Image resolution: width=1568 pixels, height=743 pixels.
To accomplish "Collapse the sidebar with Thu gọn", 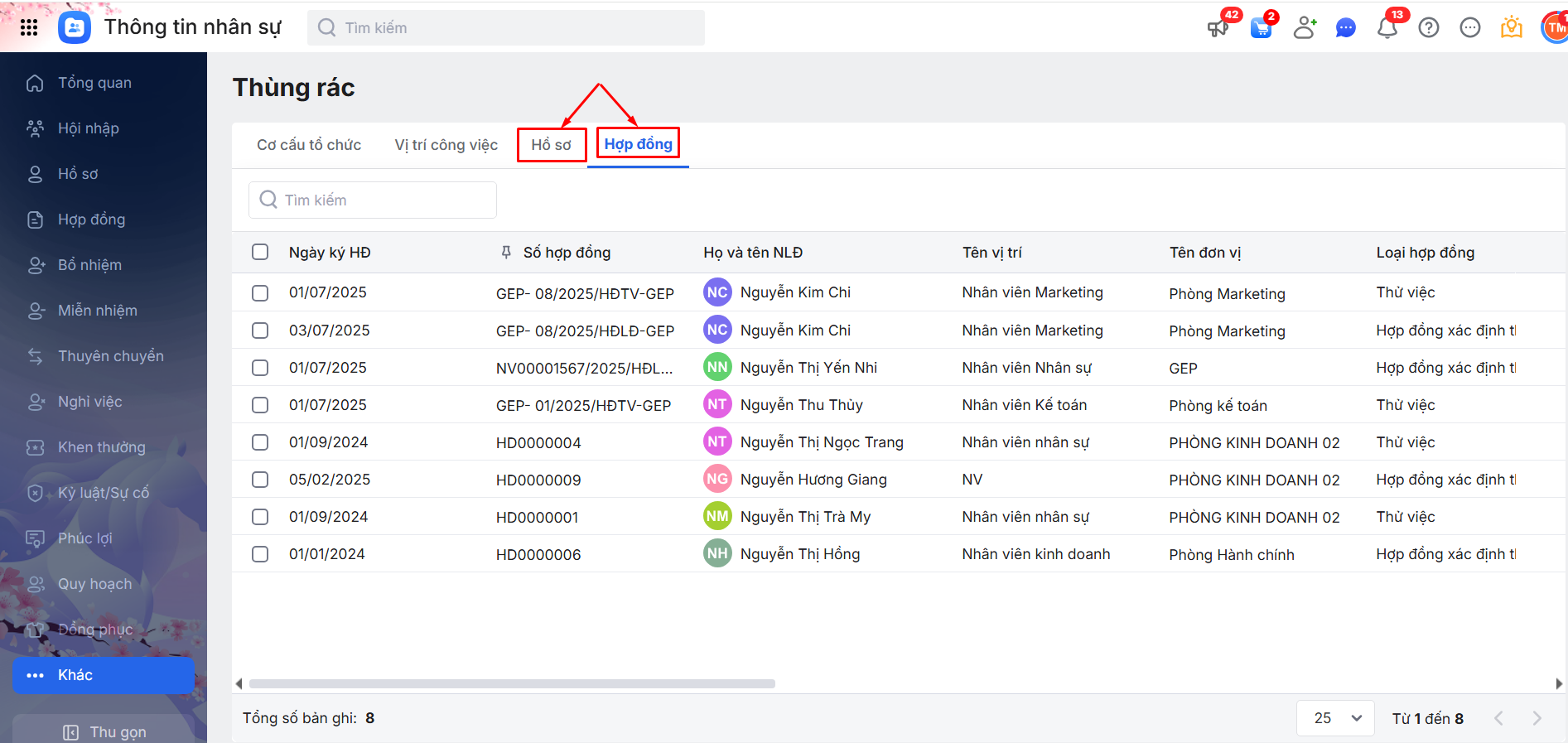I will (x=105, y=732).
